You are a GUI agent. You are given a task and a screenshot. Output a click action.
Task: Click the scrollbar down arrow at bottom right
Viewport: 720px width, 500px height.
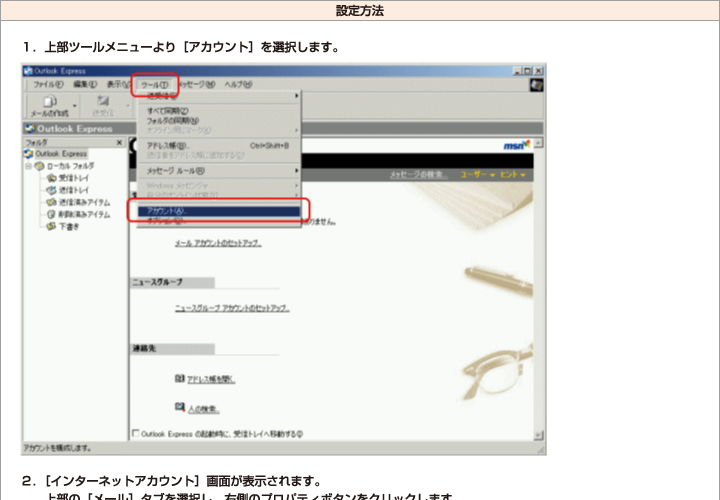click(538, 435)
